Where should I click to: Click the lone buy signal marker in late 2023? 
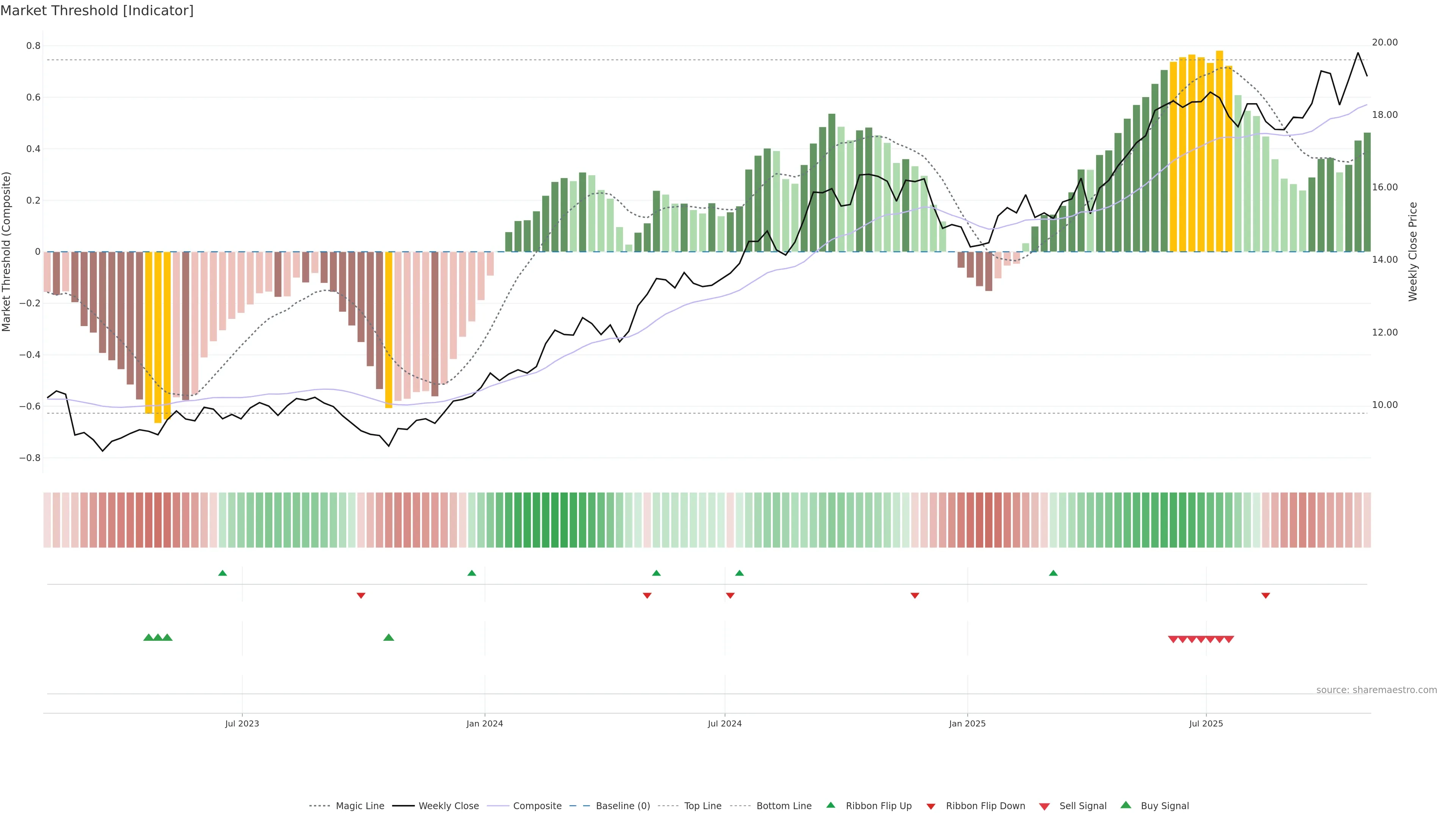388,637
